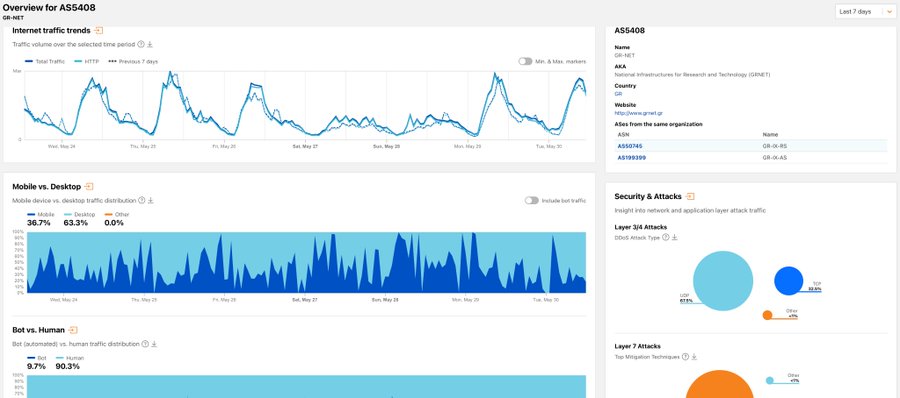The width and height of the screenshot is (900, 398).
Task: Open help tooltip for DDoS Attack Type
Action: pos(666,237)
